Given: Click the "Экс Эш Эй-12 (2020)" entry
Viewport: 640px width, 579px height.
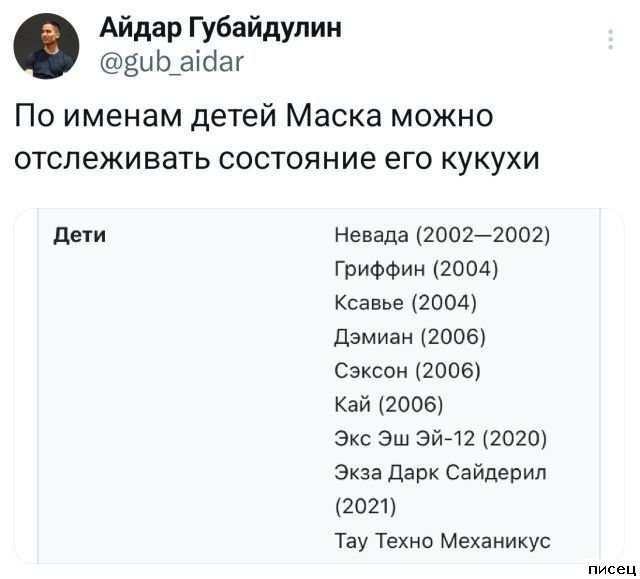Looking at the screenshot, I should pyautogui.click(x=440, y=439).
